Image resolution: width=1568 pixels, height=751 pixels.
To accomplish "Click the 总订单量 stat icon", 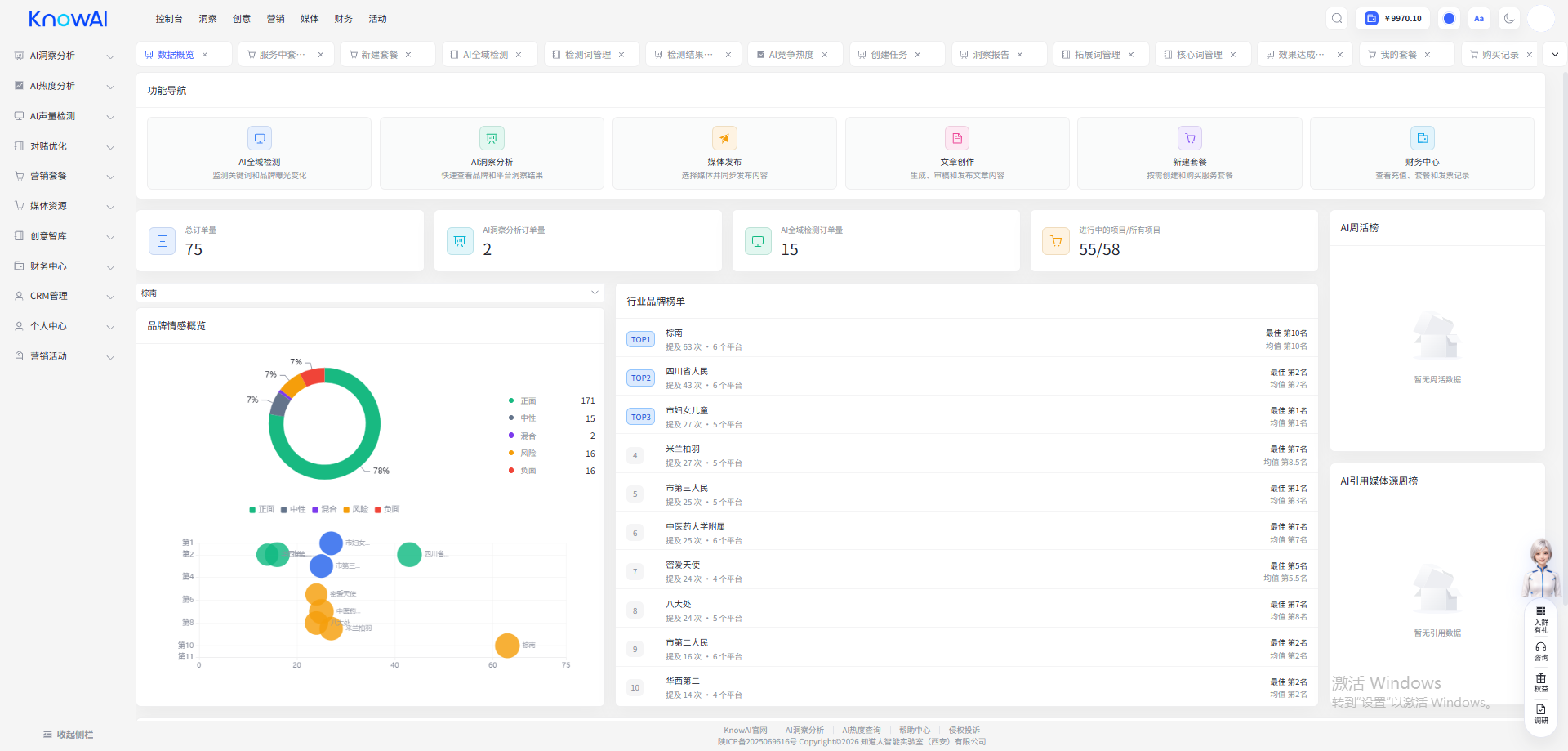I will pyautogui.click(x=162, y=241).
